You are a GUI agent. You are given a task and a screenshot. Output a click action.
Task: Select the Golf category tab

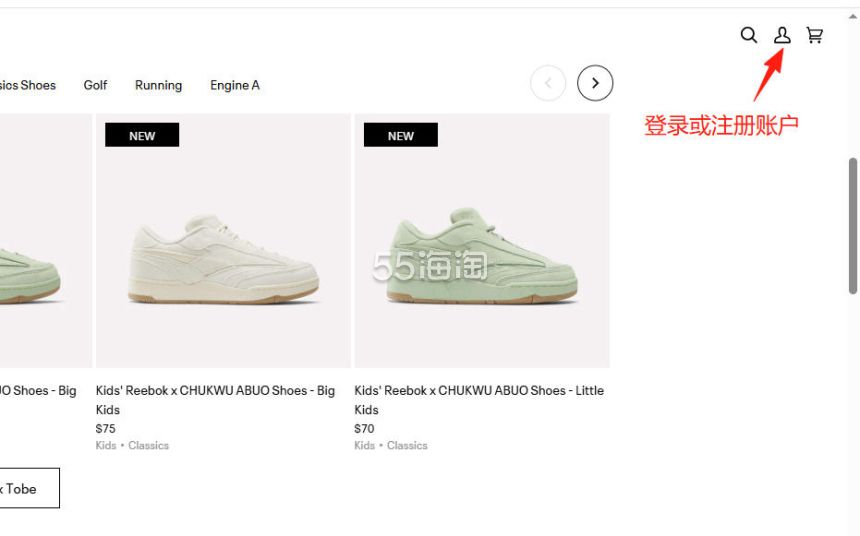point(95,85)
